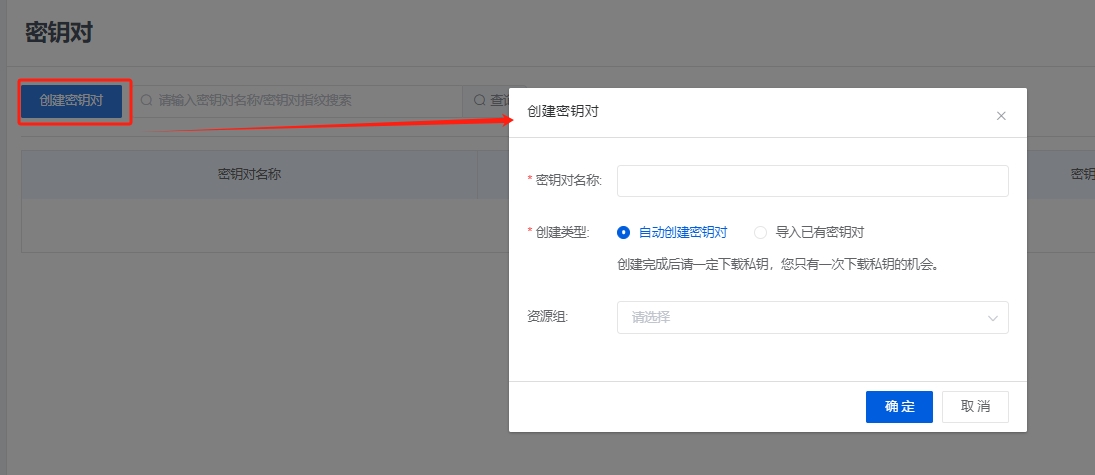Screen dimensions: 1095x475
Task: Click the key pair name search box
Action: (x=297, y=101)
